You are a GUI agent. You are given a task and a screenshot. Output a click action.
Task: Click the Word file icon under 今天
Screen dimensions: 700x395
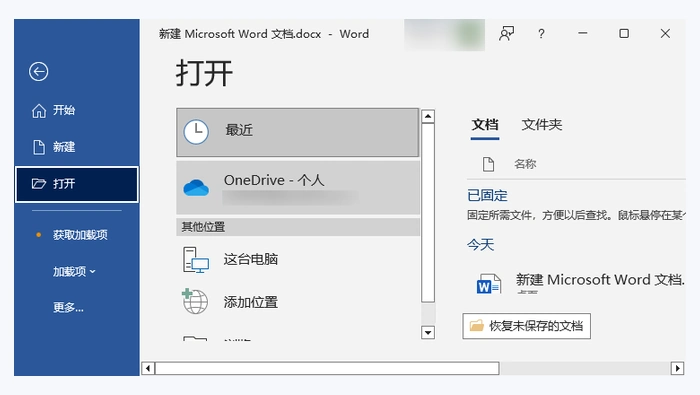(489, 284)
